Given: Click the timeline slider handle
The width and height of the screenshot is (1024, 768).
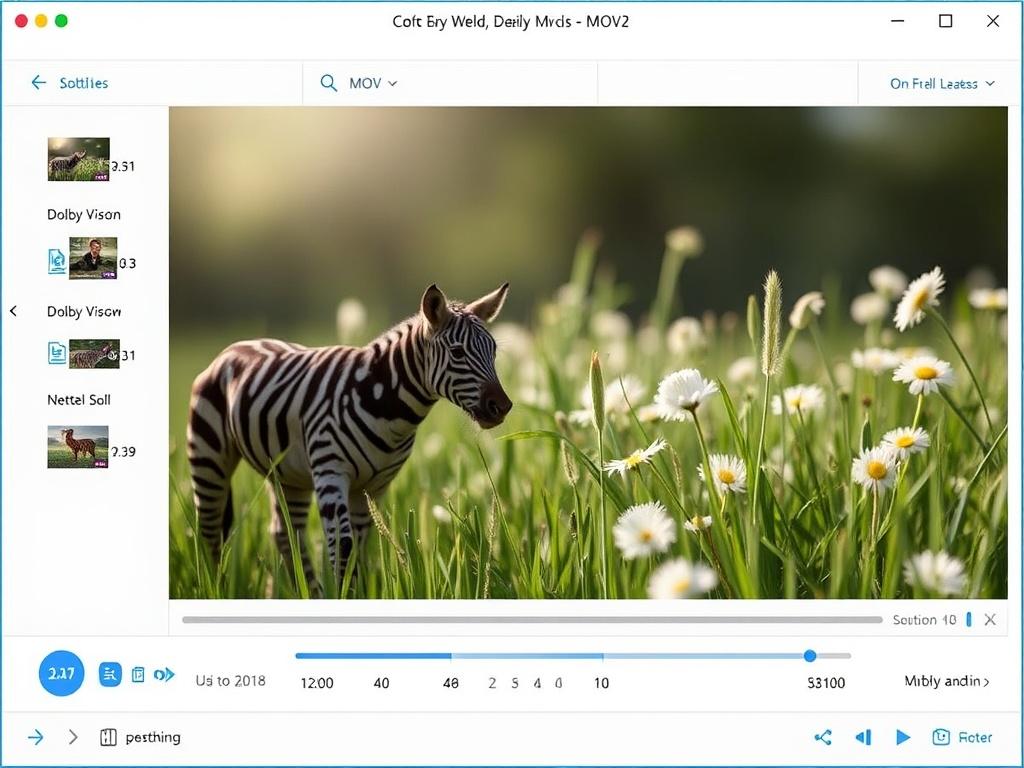Looking at the screenshot, I should click(810, 656).
